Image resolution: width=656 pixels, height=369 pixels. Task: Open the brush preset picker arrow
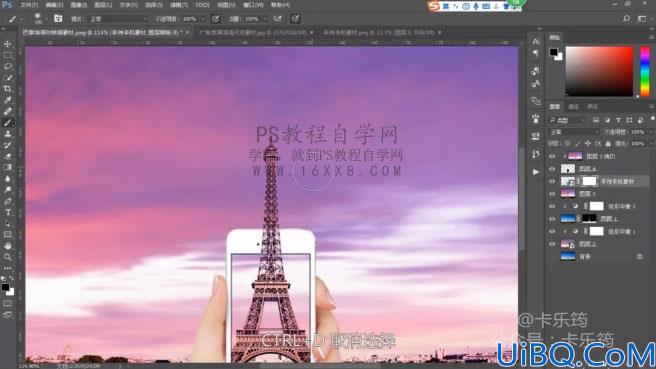coord(46,19)
